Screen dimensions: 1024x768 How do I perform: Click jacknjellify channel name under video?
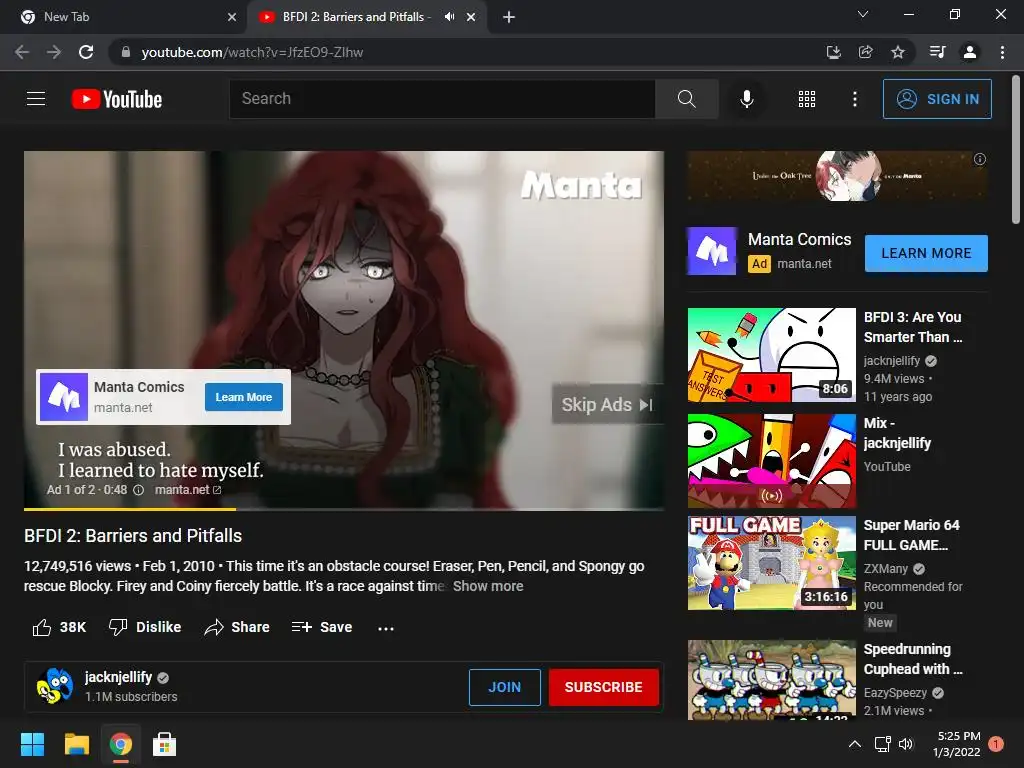coord(118,677)
